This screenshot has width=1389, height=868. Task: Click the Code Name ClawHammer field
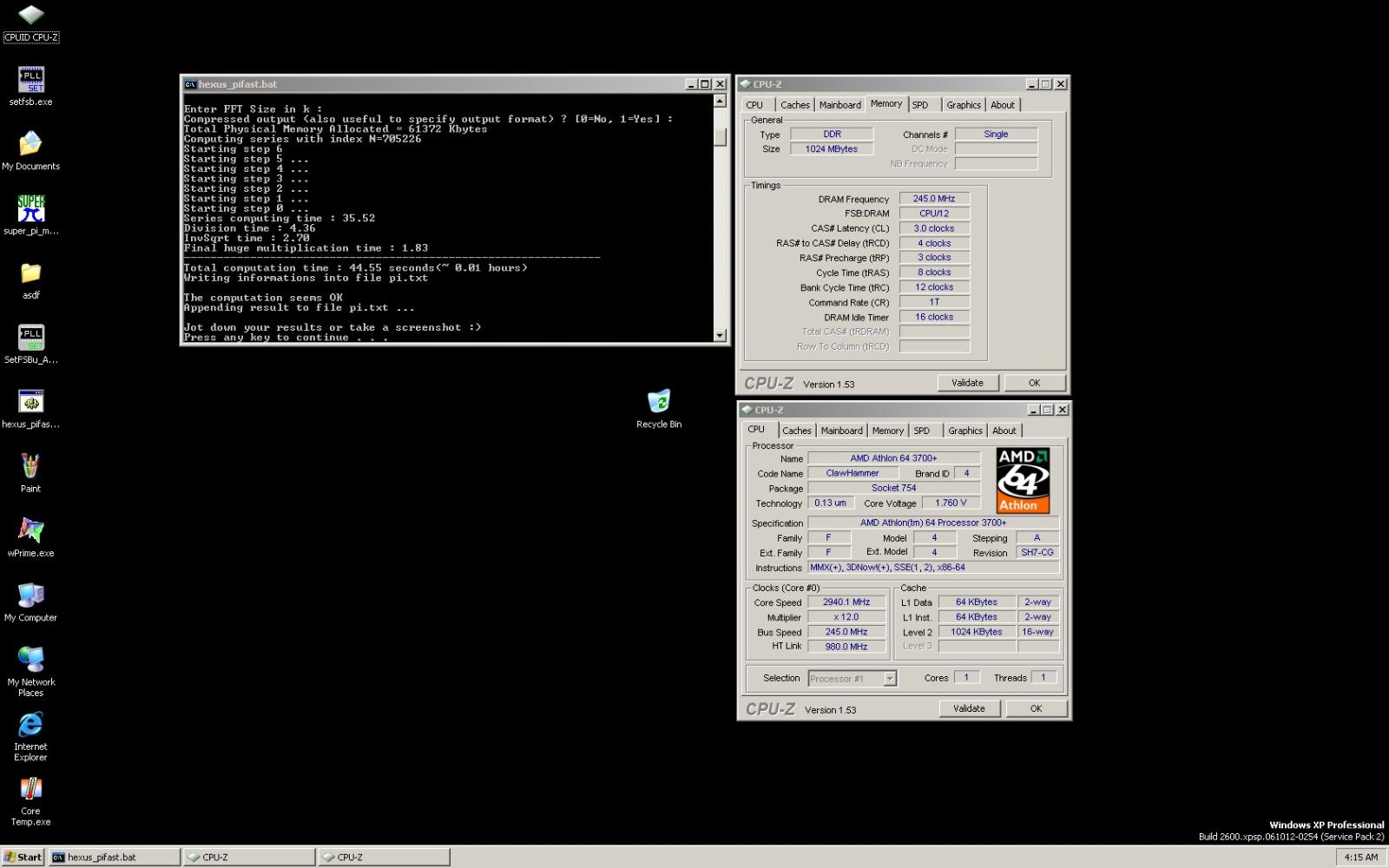pos(852,473)
